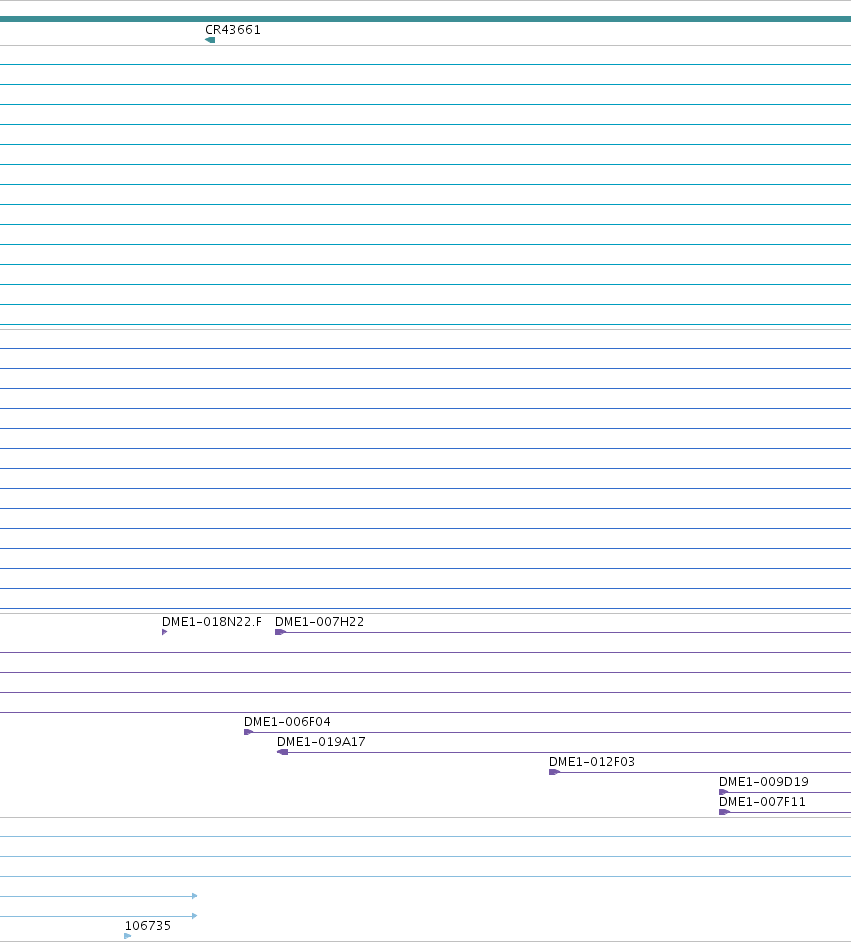Select the light blue 106735 arrow glyph
Viewport: 851px width, 942px height.
coord(127,936)
